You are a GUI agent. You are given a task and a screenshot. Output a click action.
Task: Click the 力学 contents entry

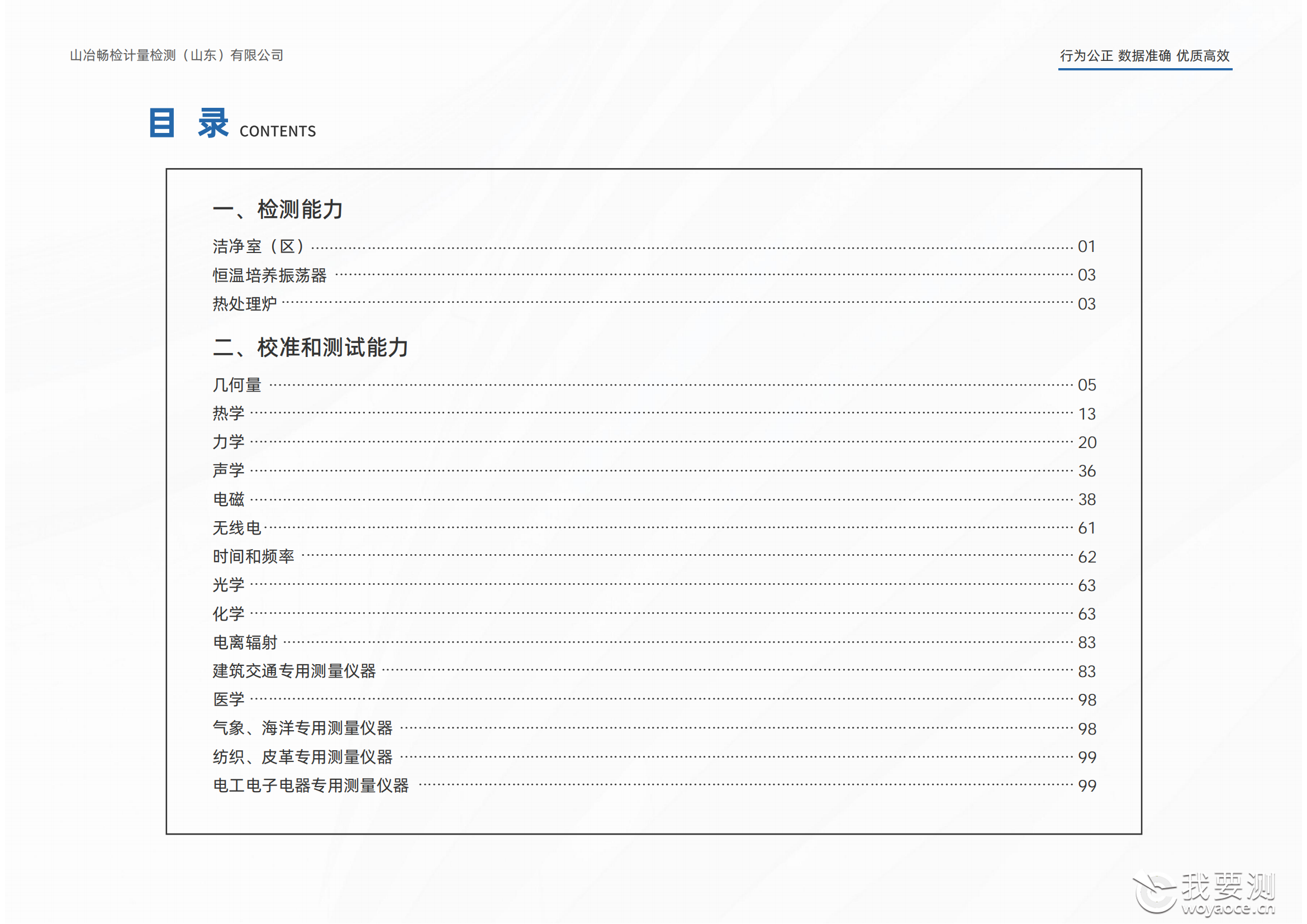pyautogui.click(x=654, y=442)
